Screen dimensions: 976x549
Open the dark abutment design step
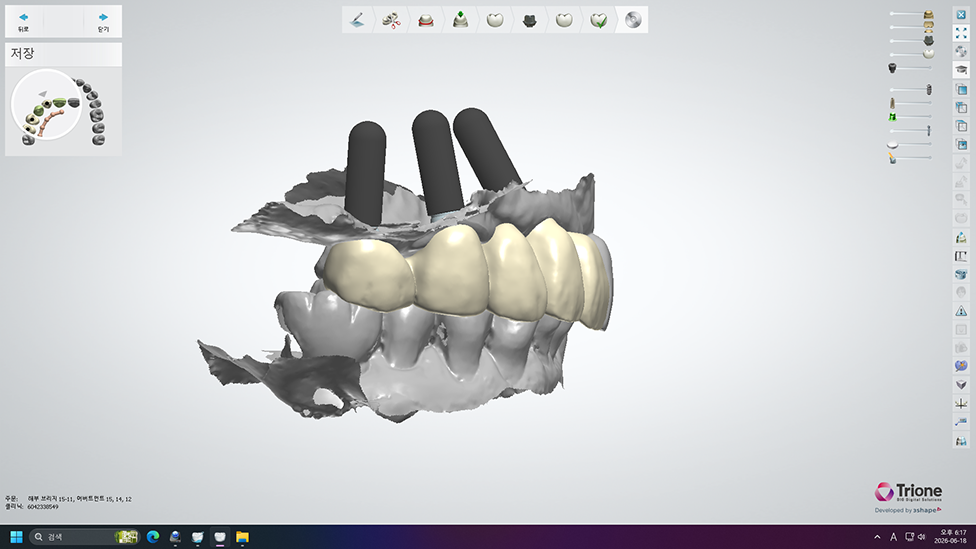(x=529, y=20)
